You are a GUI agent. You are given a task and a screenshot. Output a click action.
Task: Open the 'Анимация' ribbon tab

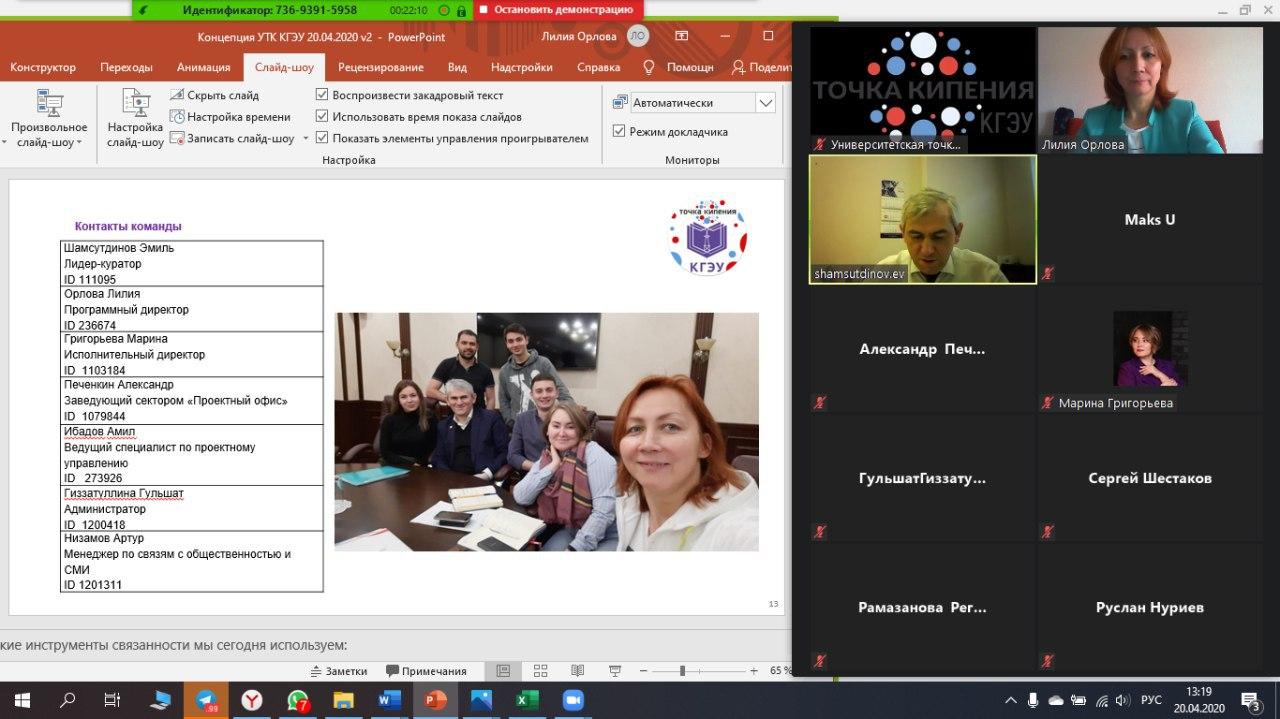pos(203,67)
